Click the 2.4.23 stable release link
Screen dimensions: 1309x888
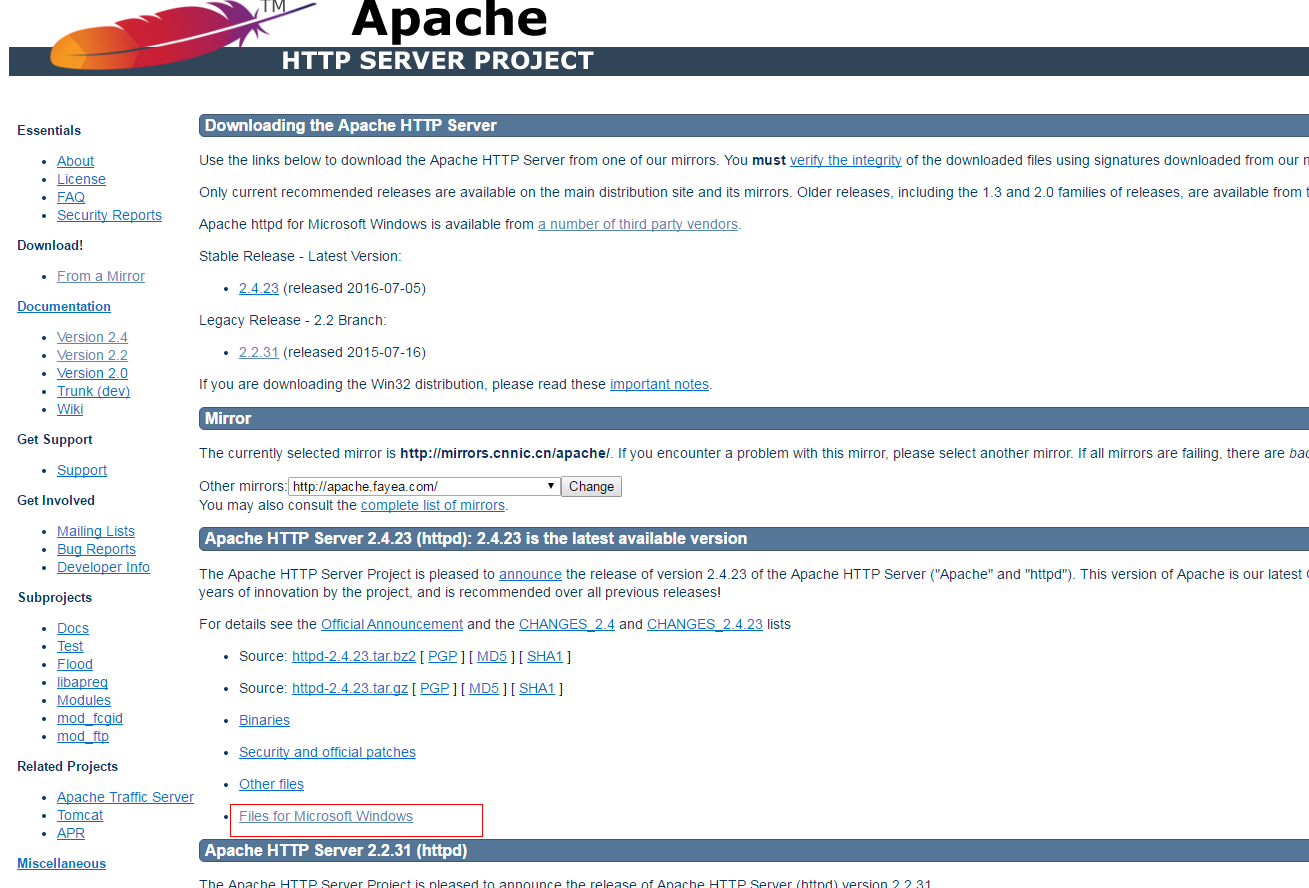tap(259, 288)
